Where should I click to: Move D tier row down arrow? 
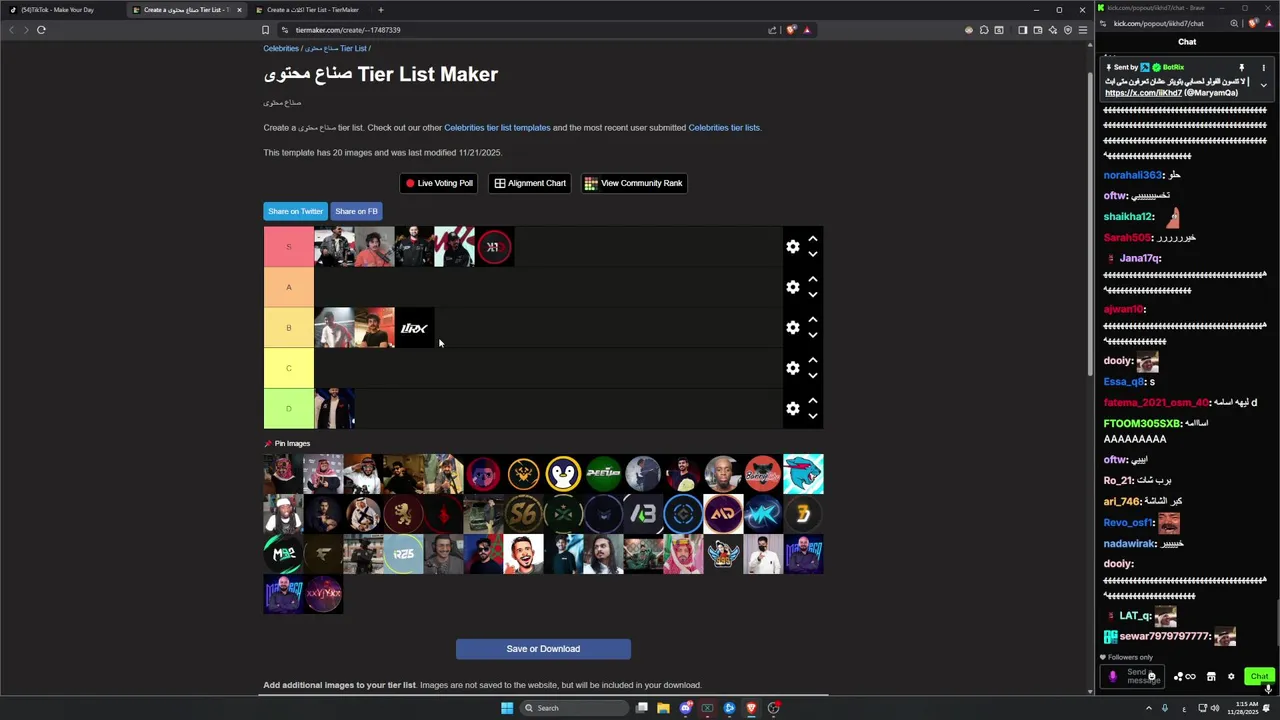[813, 417]
